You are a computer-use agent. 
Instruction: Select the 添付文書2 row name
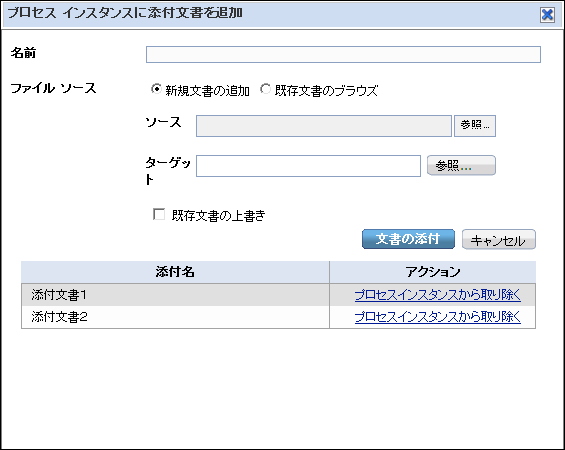pyautogui.click(x=59, y=317)
